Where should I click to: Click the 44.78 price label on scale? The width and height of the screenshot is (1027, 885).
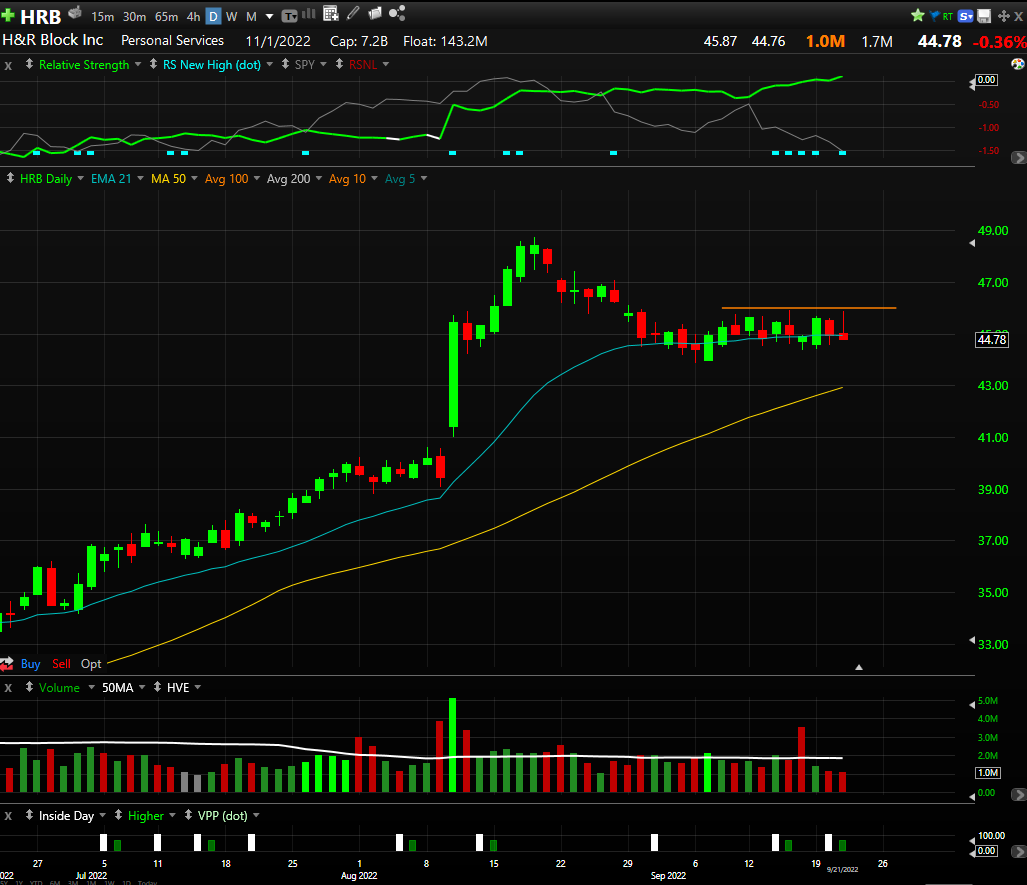tap(992, 339)
